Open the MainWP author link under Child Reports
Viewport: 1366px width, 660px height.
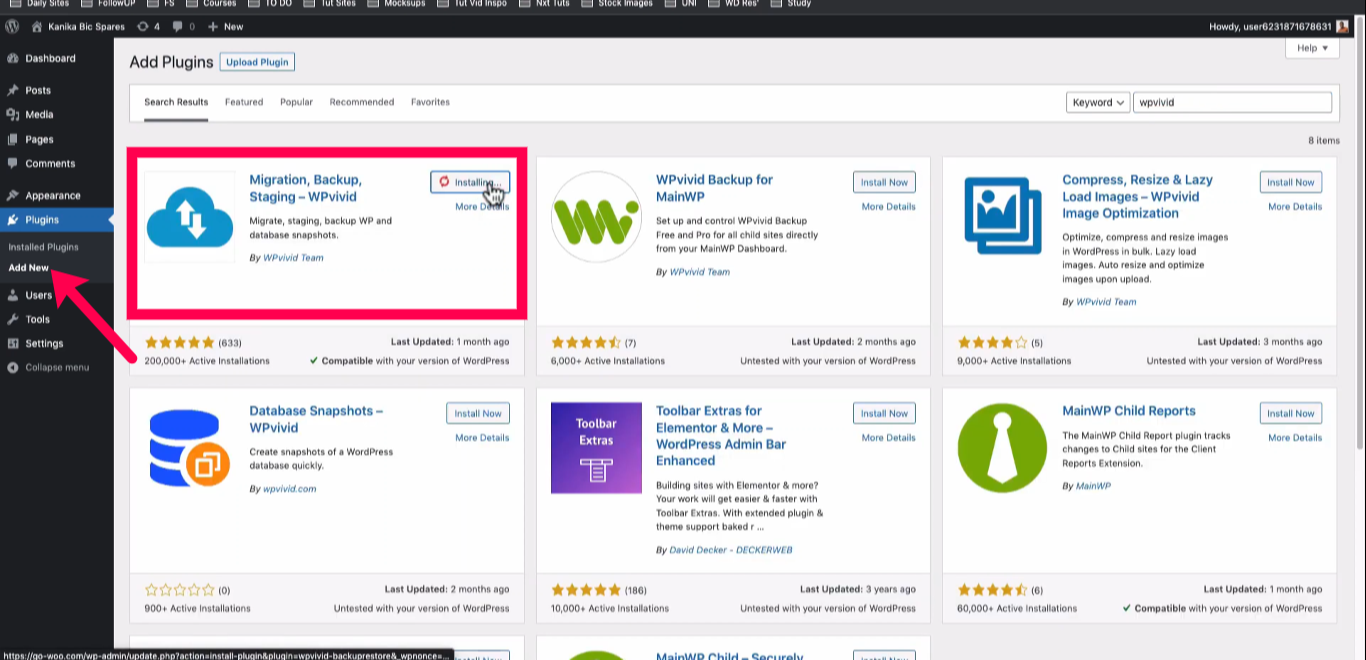(x=1093, y=486)
